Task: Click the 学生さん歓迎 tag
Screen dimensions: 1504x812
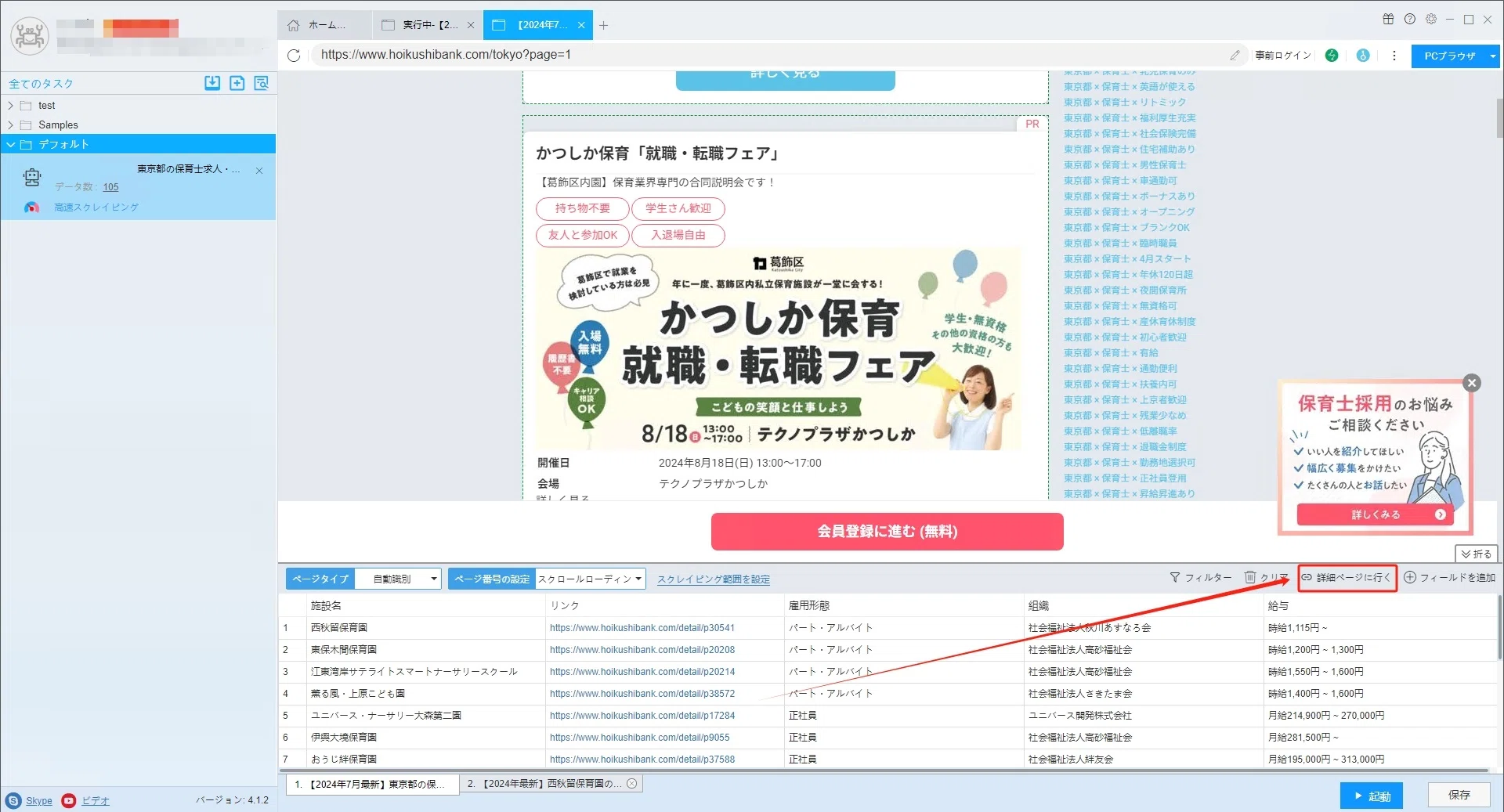Action: (x=678, y=208)
